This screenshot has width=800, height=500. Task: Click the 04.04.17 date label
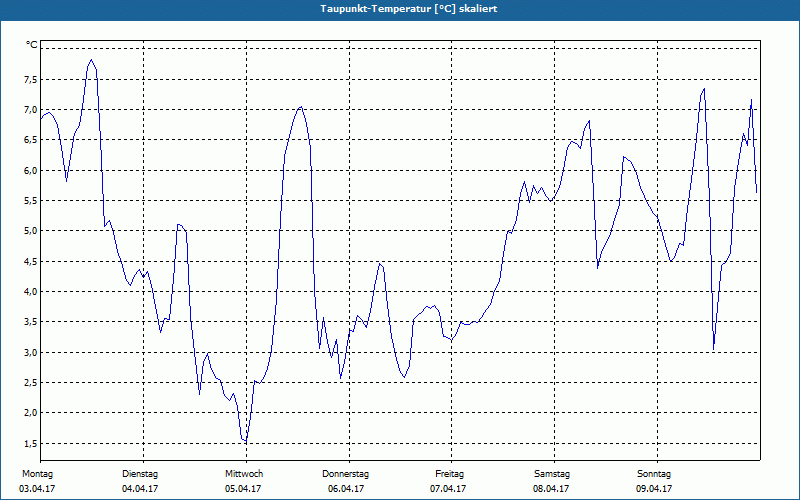(x=140, y=489)
